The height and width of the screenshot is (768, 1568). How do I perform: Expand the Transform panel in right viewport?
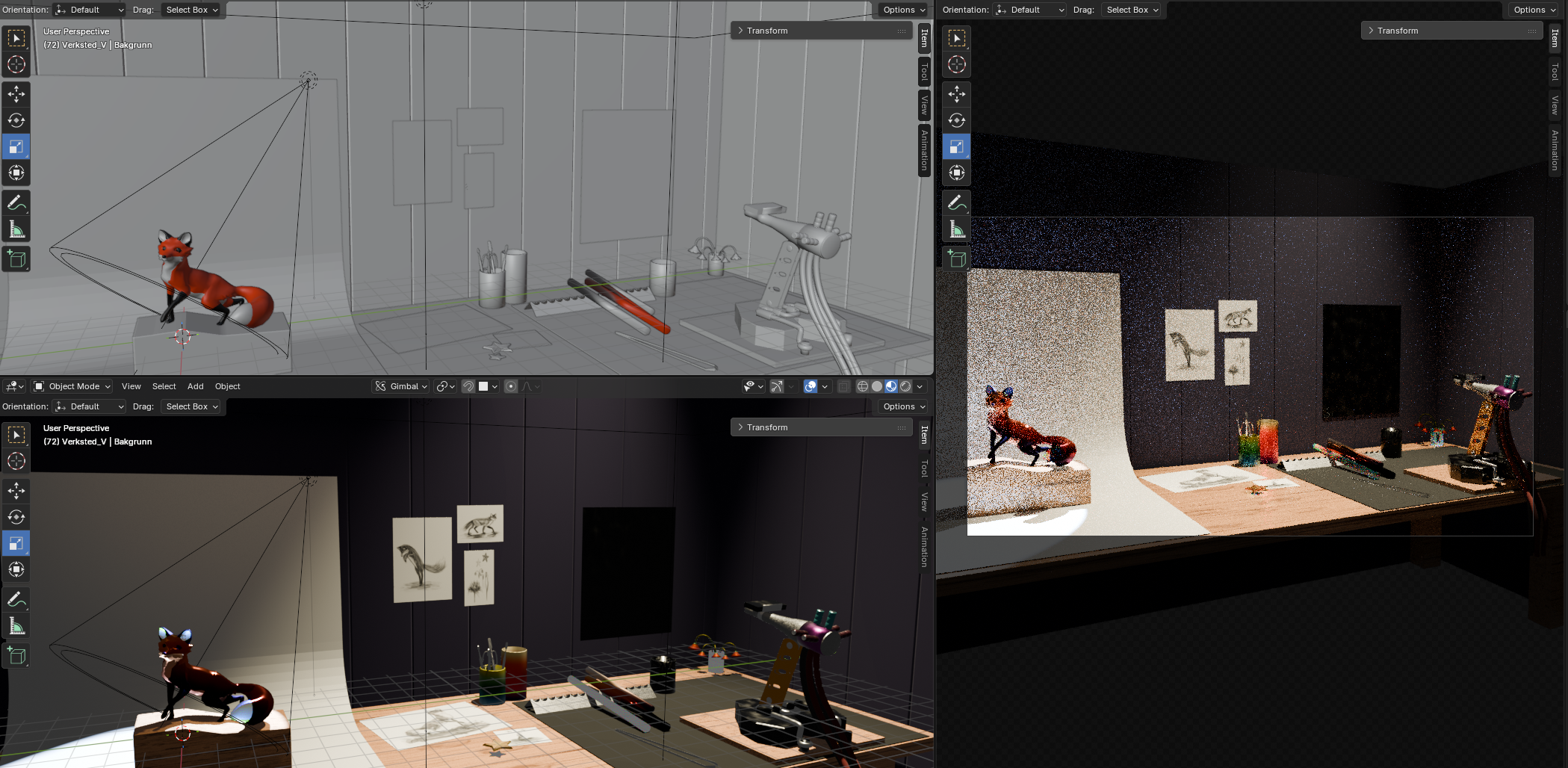click(1398, 31)
